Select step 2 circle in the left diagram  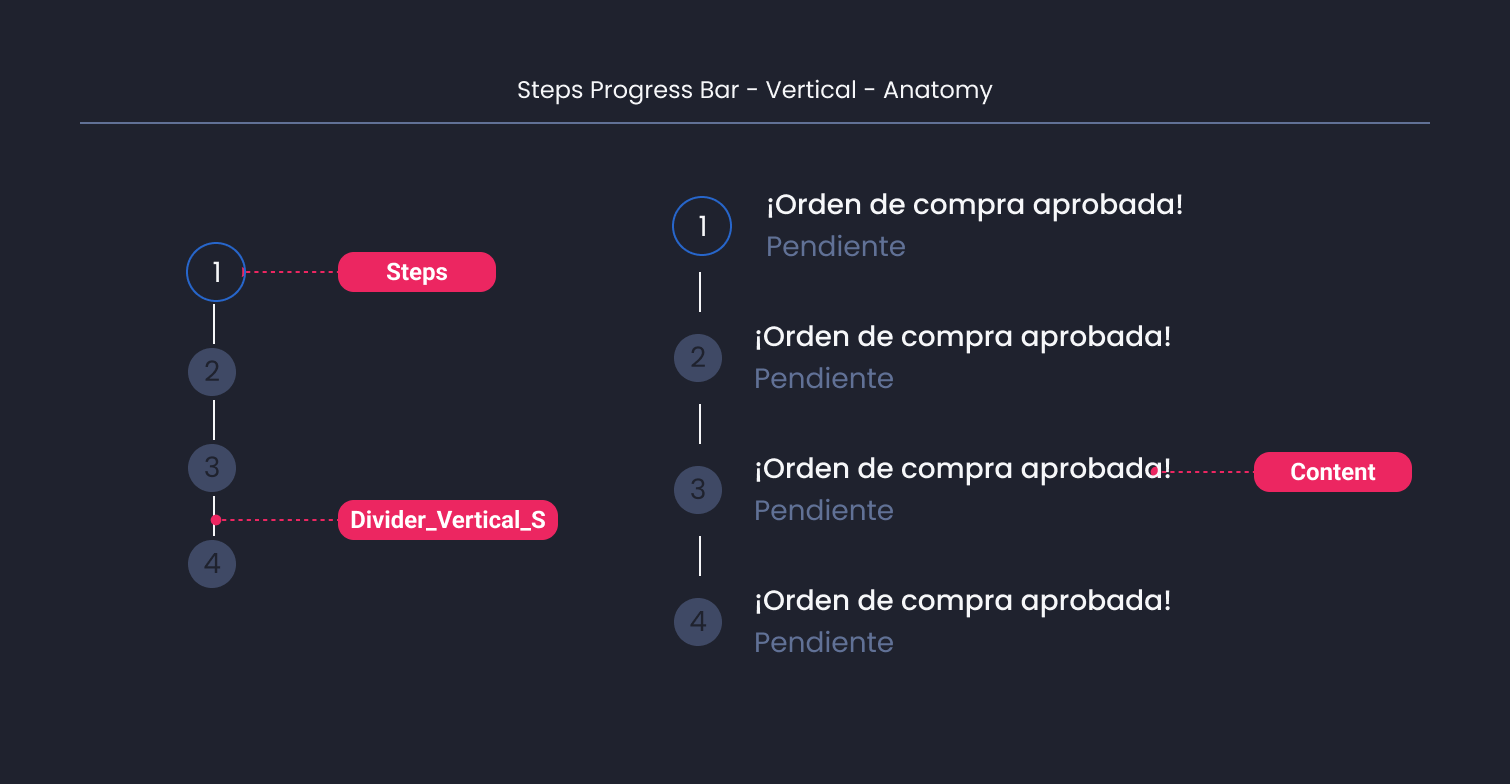click(x=212, y=371)
